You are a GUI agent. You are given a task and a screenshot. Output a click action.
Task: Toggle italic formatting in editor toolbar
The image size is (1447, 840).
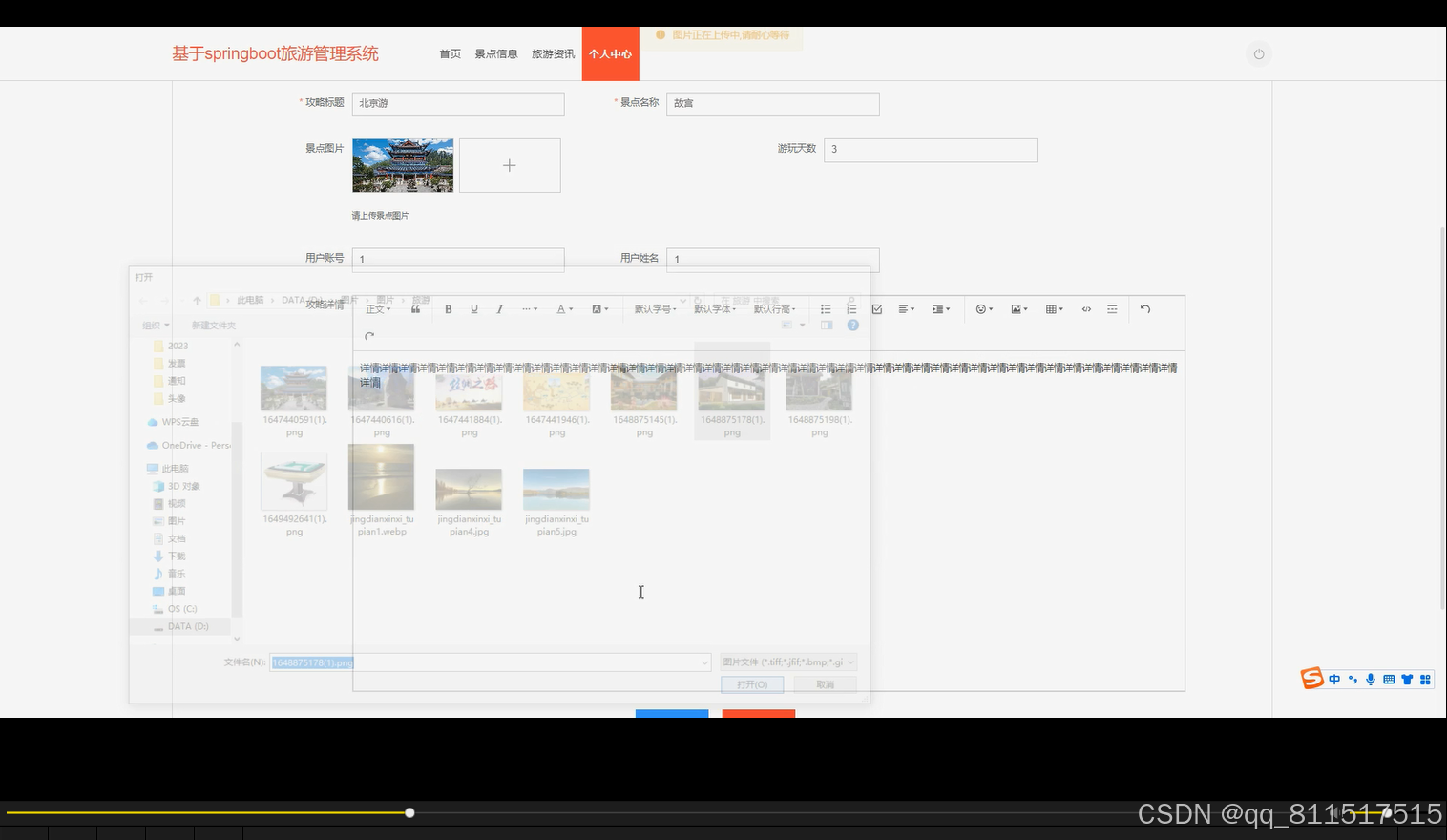(499, 309)
